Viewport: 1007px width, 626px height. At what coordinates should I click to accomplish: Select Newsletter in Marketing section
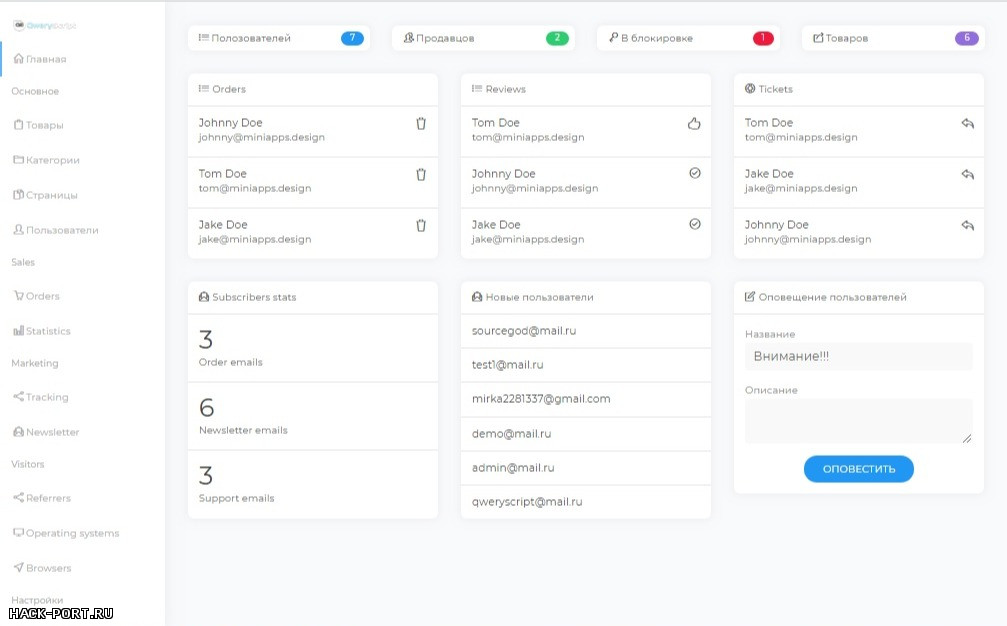coord(52,432)
